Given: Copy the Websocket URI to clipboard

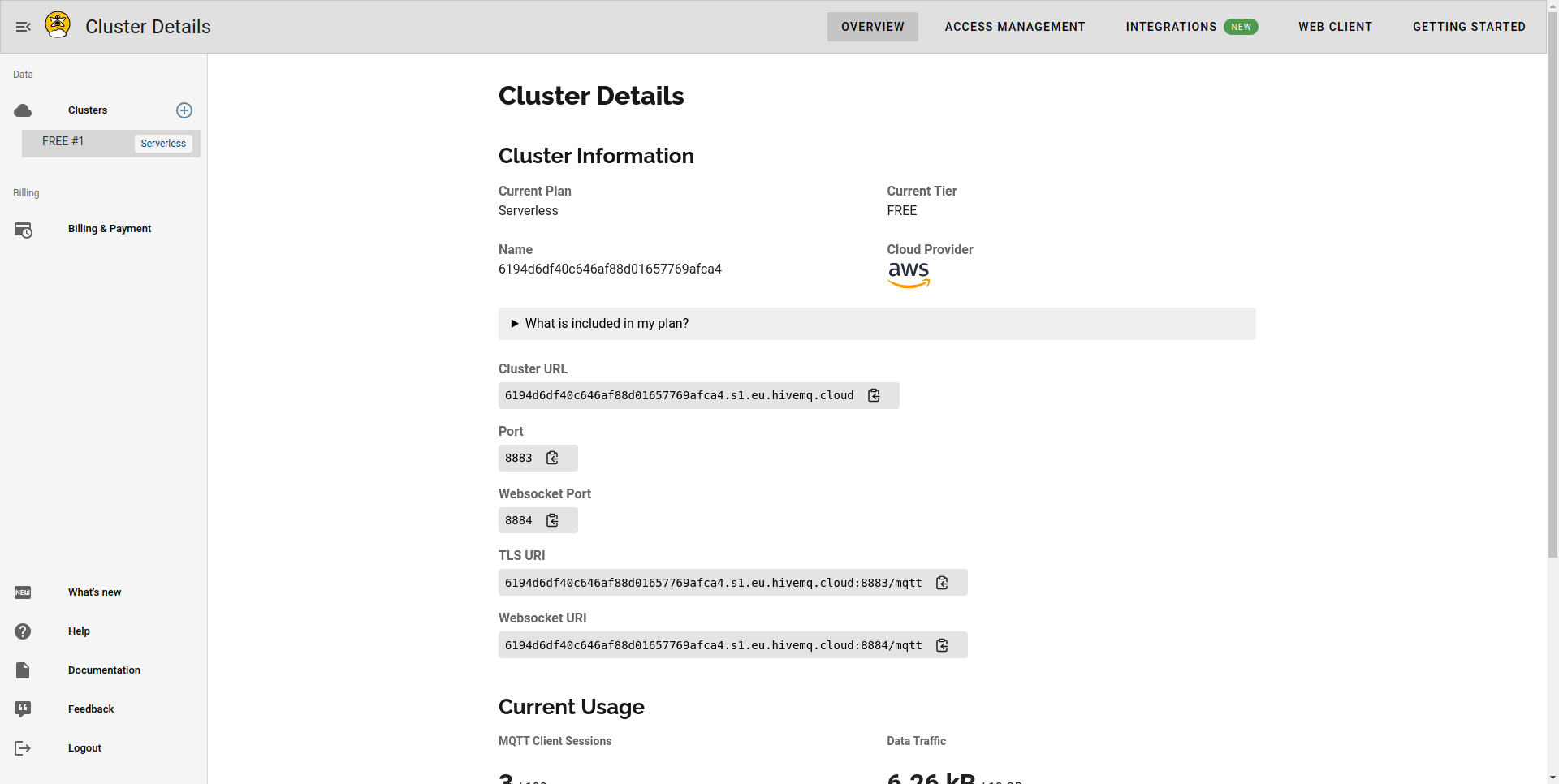Looking at the screenshot, I should [x=942, y=645].
